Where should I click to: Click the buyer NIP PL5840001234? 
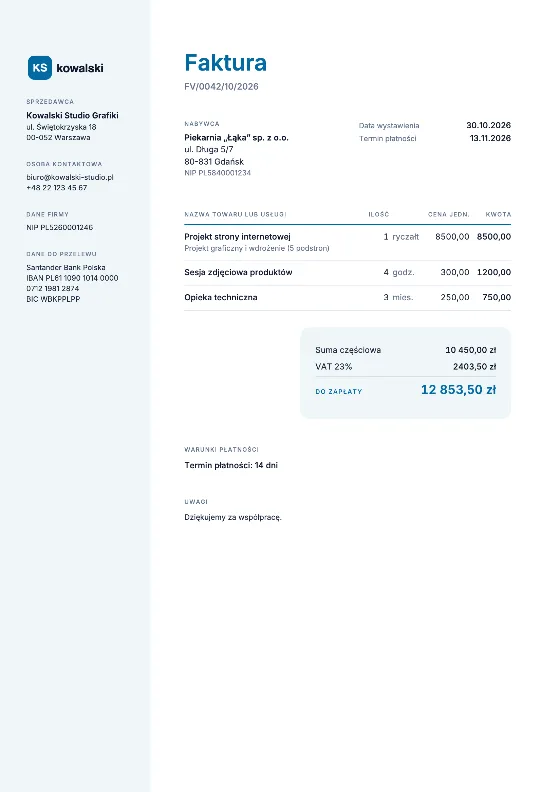pos(218,173)
